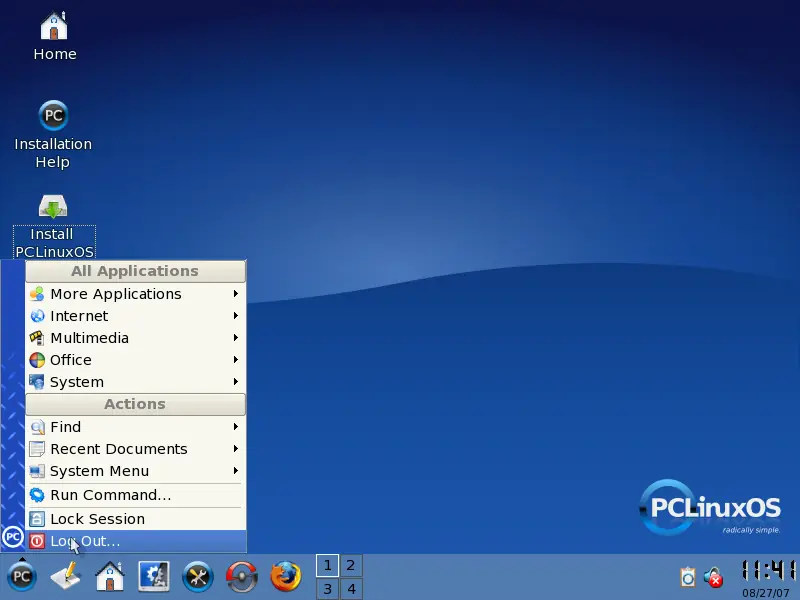The image size is (800, 600).
Task: Click the Multimedia film clapper icon
Action: pyautogui.click(x=37, y=338)
